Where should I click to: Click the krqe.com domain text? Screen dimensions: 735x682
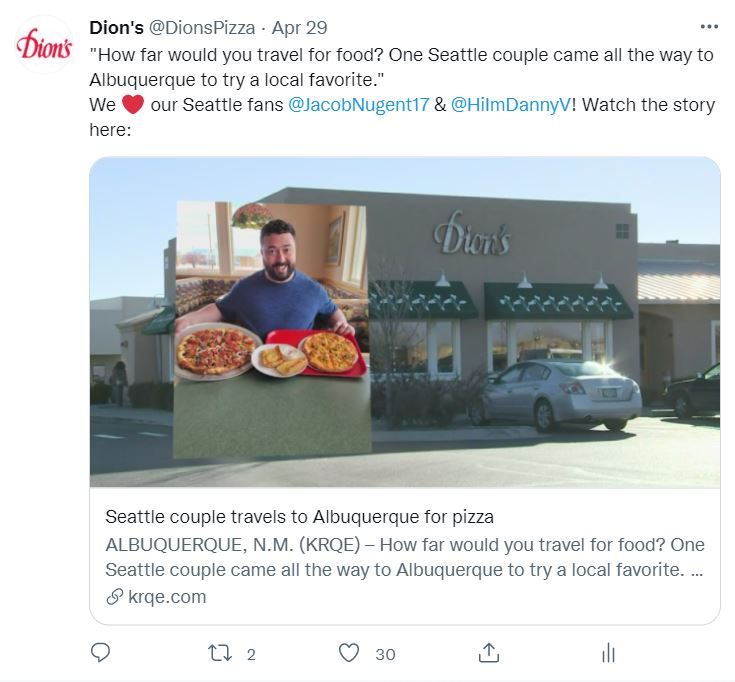[167, 597]
